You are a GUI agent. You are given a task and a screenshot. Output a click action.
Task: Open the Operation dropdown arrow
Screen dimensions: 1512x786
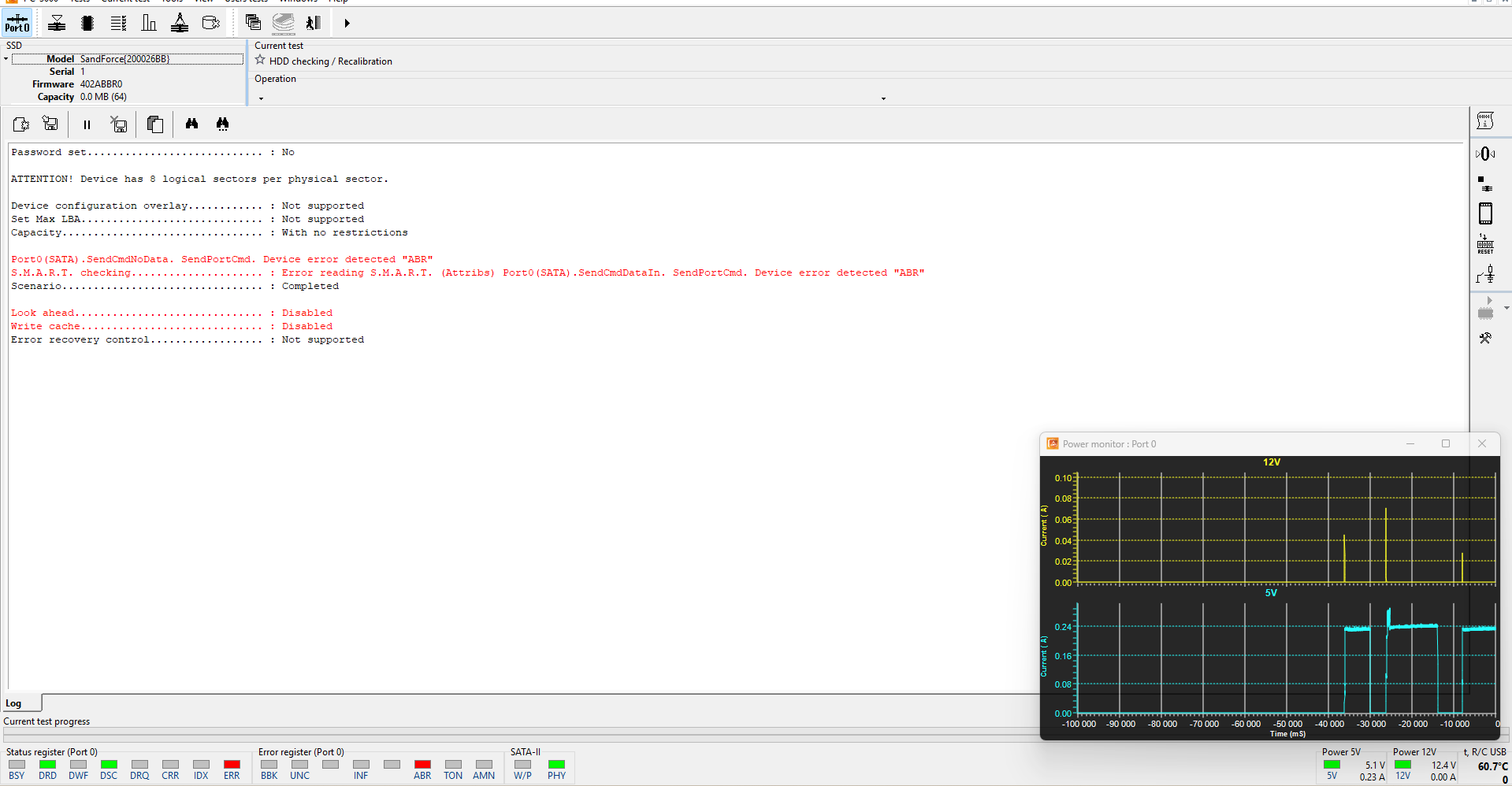click(262, 98)
